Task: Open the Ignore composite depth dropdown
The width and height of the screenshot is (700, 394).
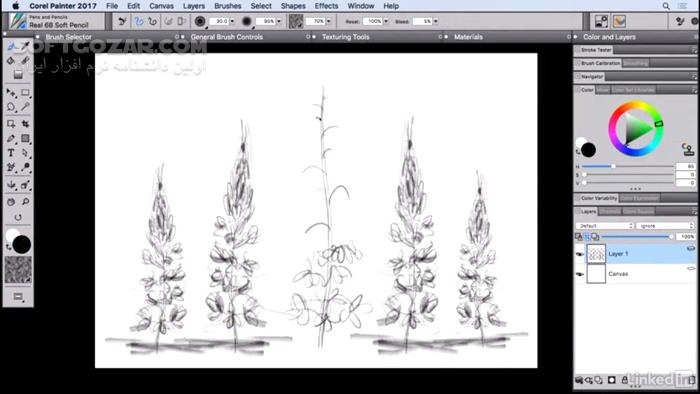Action: (x=665, y=226)
